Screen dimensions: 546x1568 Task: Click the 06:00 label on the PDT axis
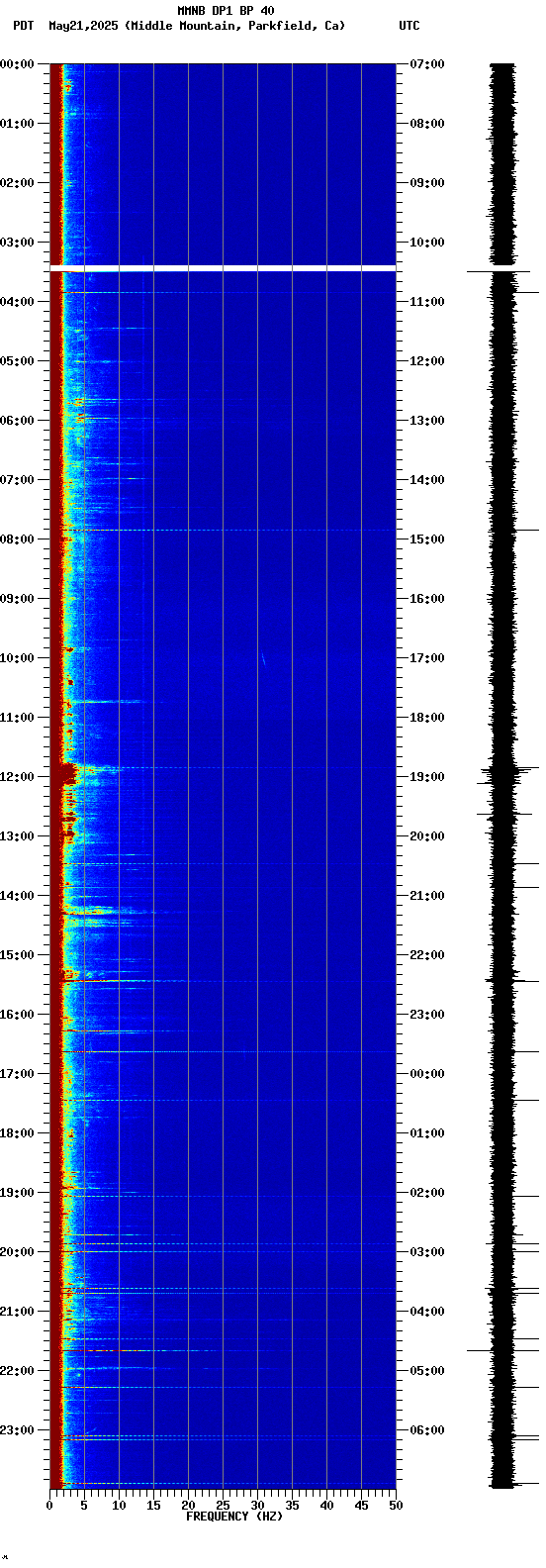tap(17, 421)
